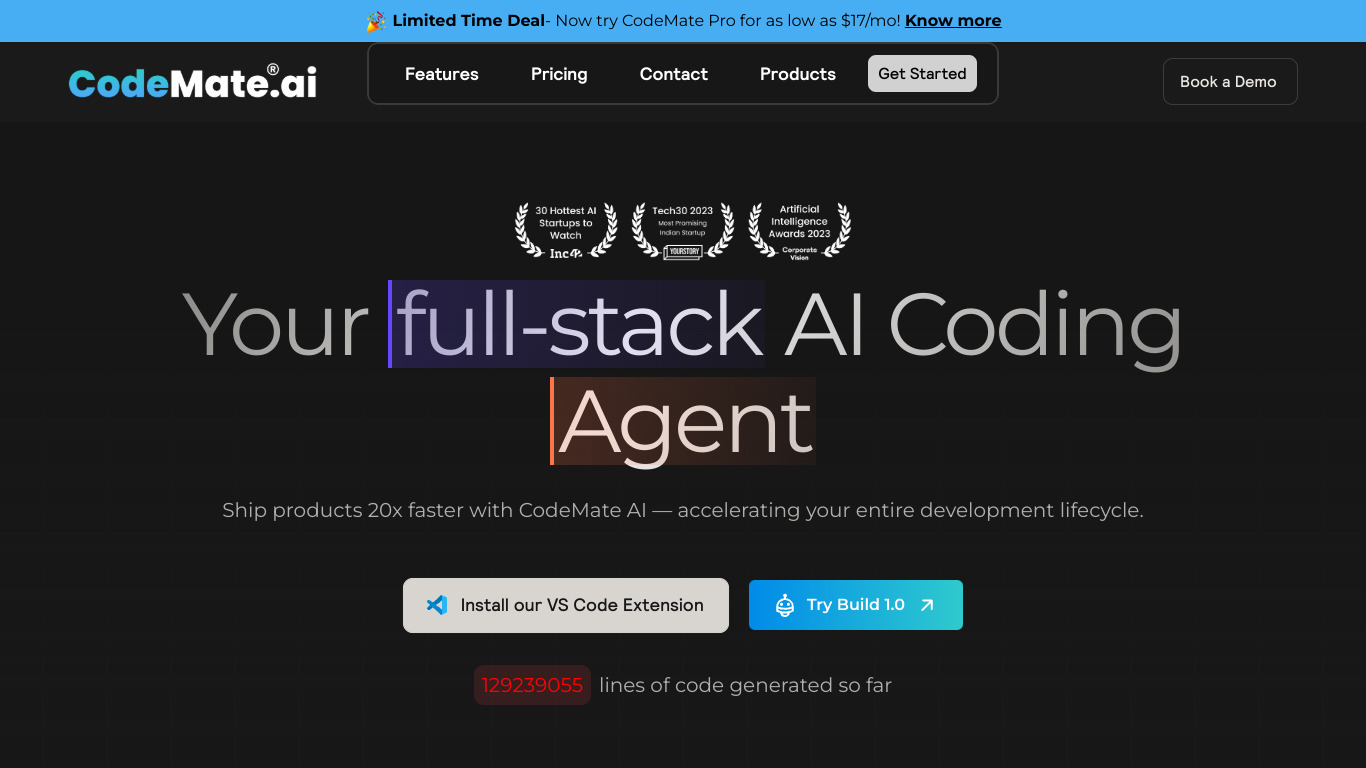Open the Pricing nav item

pyautogui.click(x=559, y=74)
